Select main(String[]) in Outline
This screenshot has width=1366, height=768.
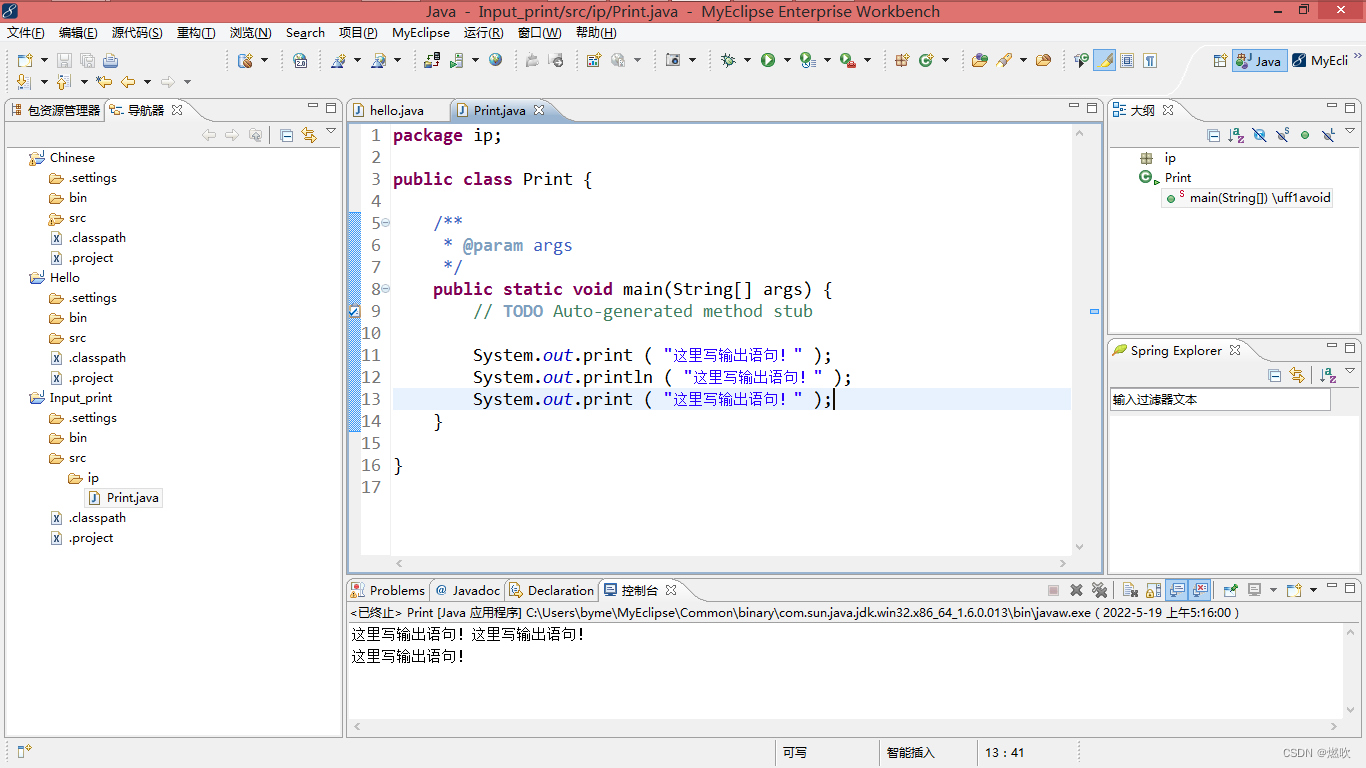[1249, 198]
